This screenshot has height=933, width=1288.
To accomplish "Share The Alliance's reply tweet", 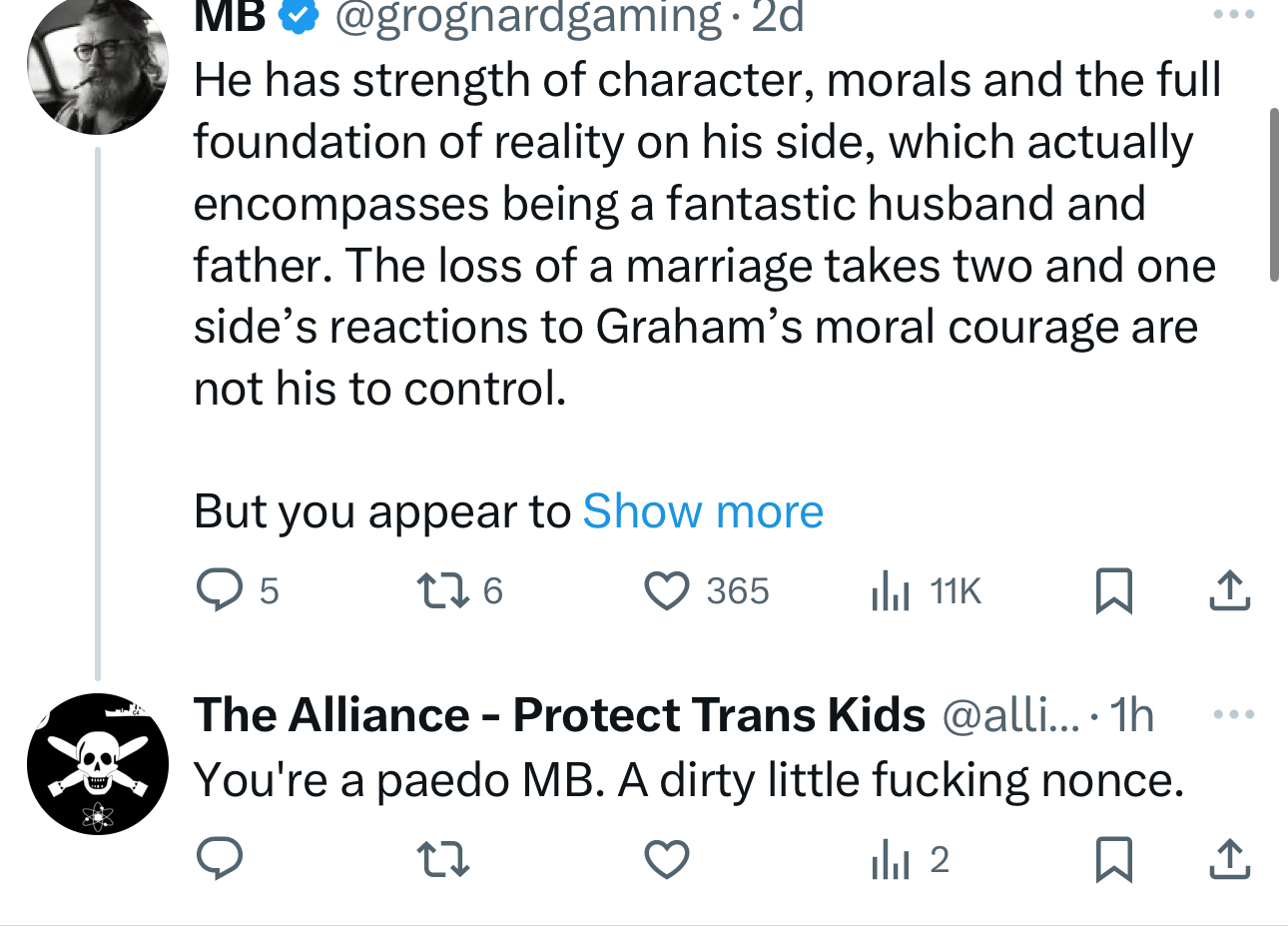I will pyautogui.click(x=1229, y=859).
